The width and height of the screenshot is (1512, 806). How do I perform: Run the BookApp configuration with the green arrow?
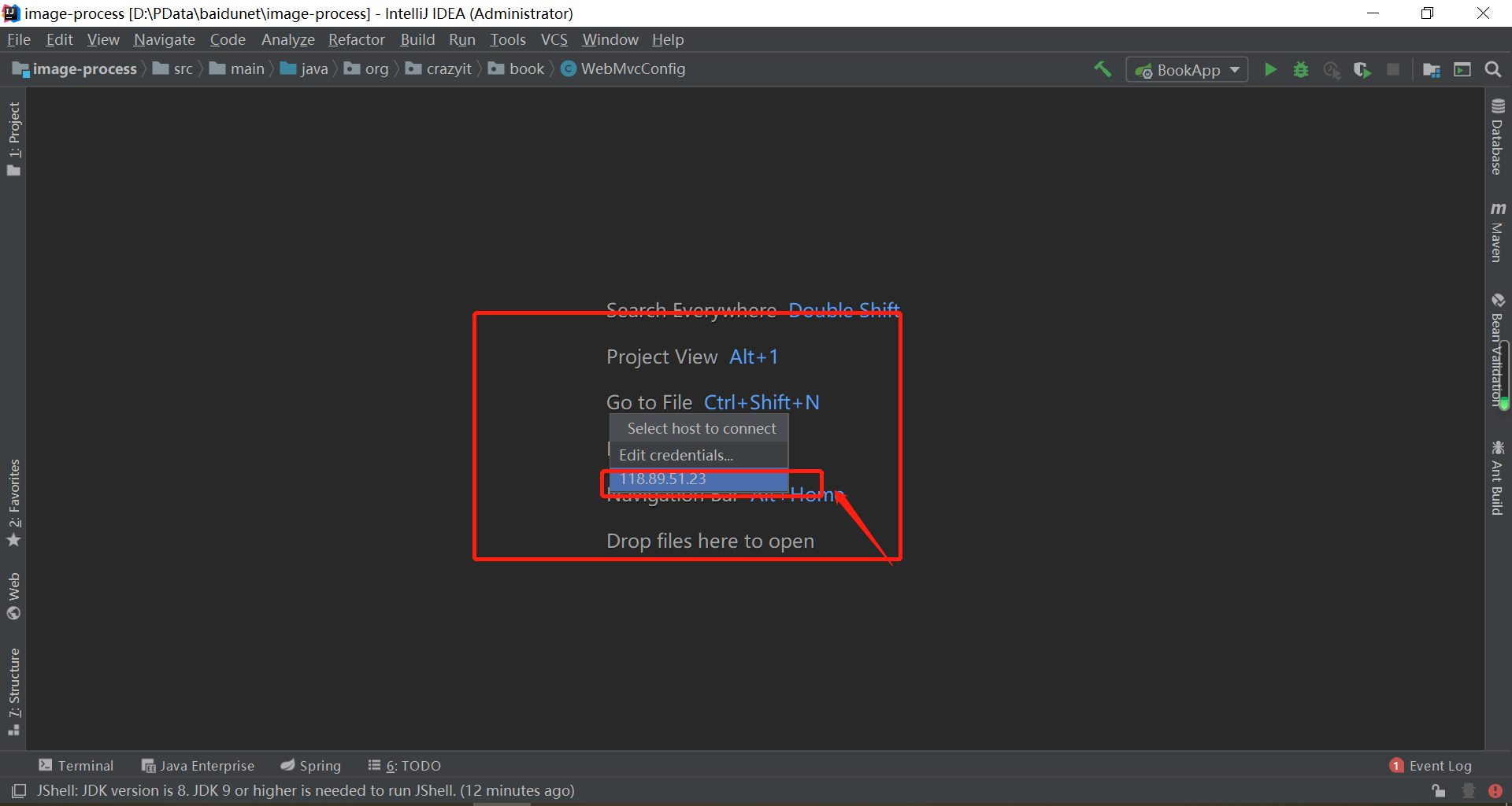click(x=1271, y=69)
